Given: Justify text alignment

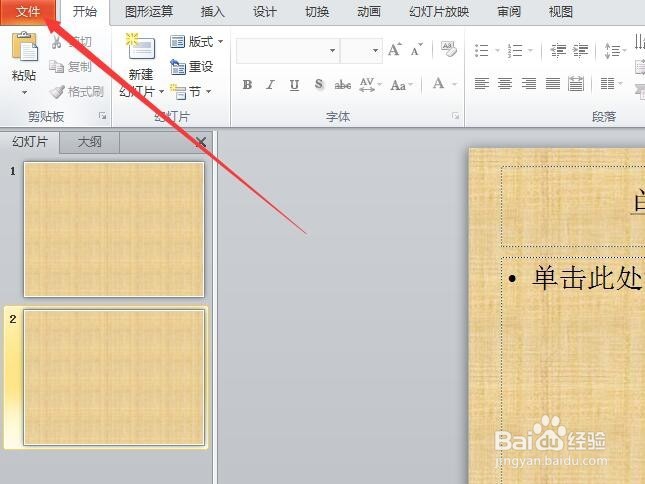Looking at the screenshot, I should 552,84.
